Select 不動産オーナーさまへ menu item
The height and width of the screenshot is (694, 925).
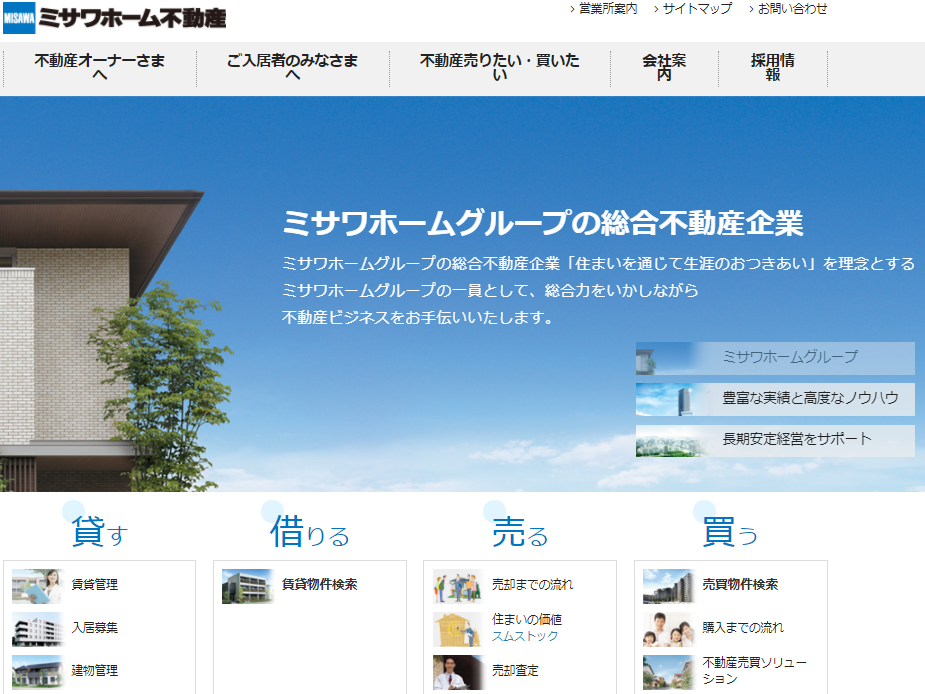coord(100,67)
